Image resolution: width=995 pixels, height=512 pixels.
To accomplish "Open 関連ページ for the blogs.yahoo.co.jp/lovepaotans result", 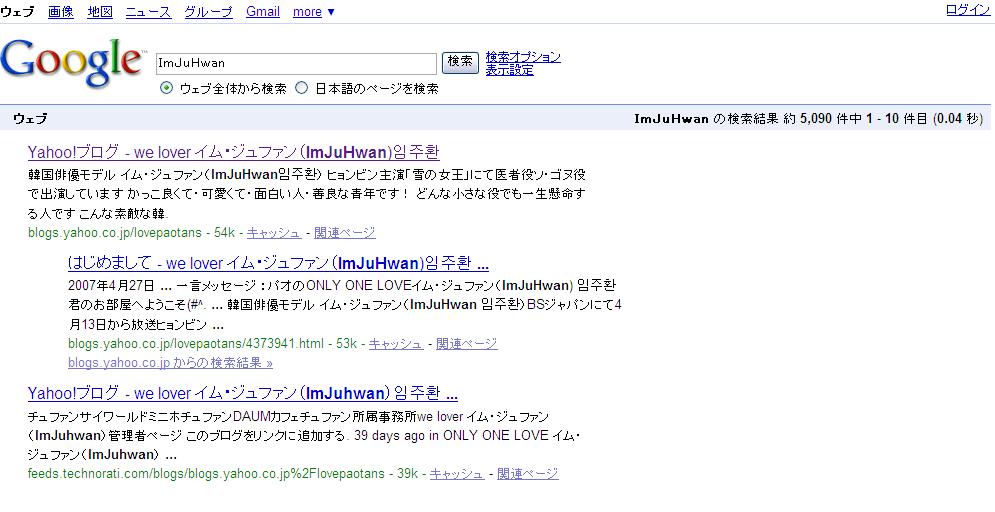I will coord(345,233).
